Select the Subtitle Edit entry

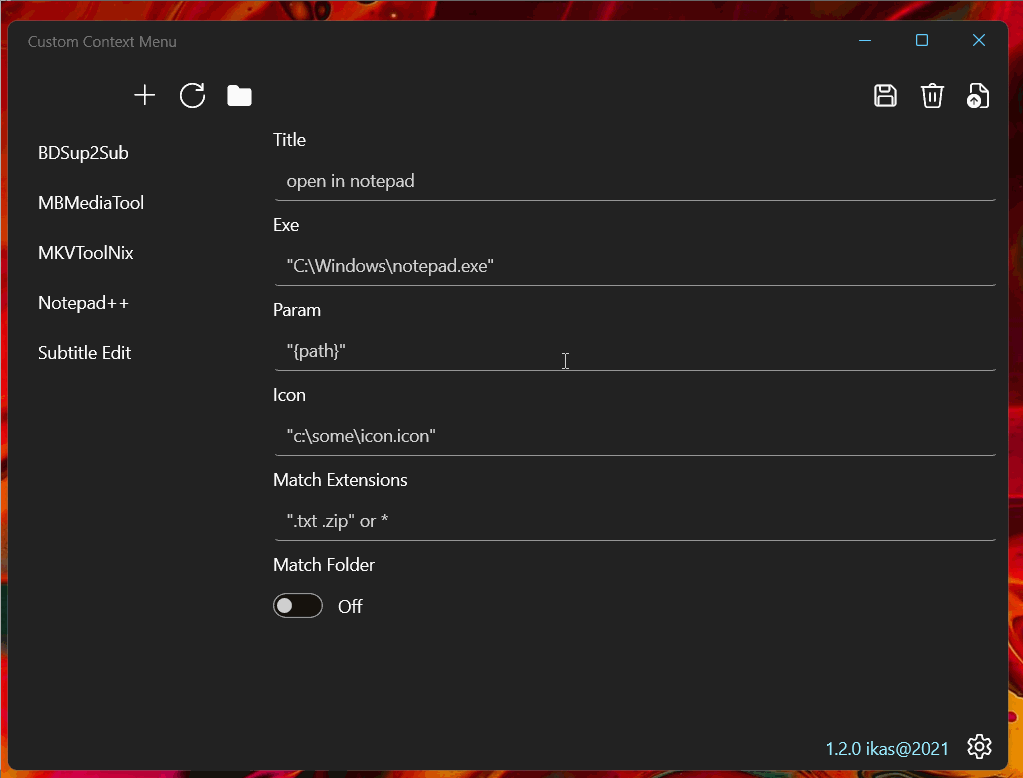[x=84, y=352]
